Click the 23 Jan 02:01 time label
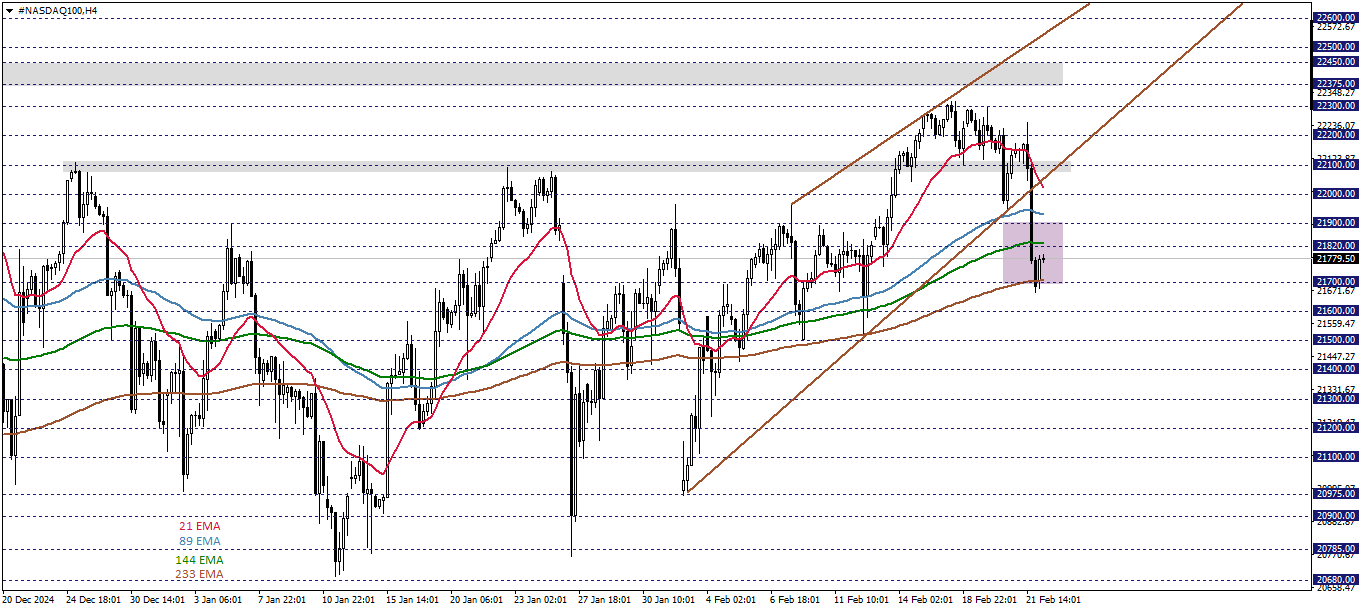Viewport: 1362px width, 611px height. pyautogui.click(x=542, y=600)
